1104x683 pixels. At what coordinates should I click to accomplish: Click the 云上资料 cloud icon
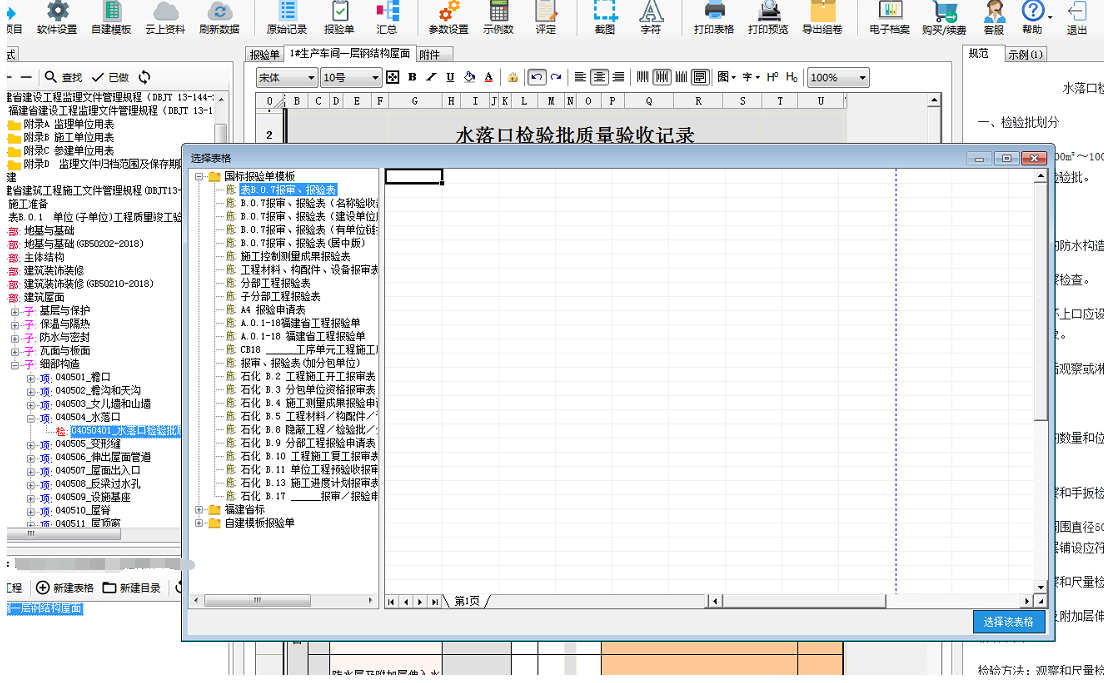pyautogui.click(x=165, y=18)
